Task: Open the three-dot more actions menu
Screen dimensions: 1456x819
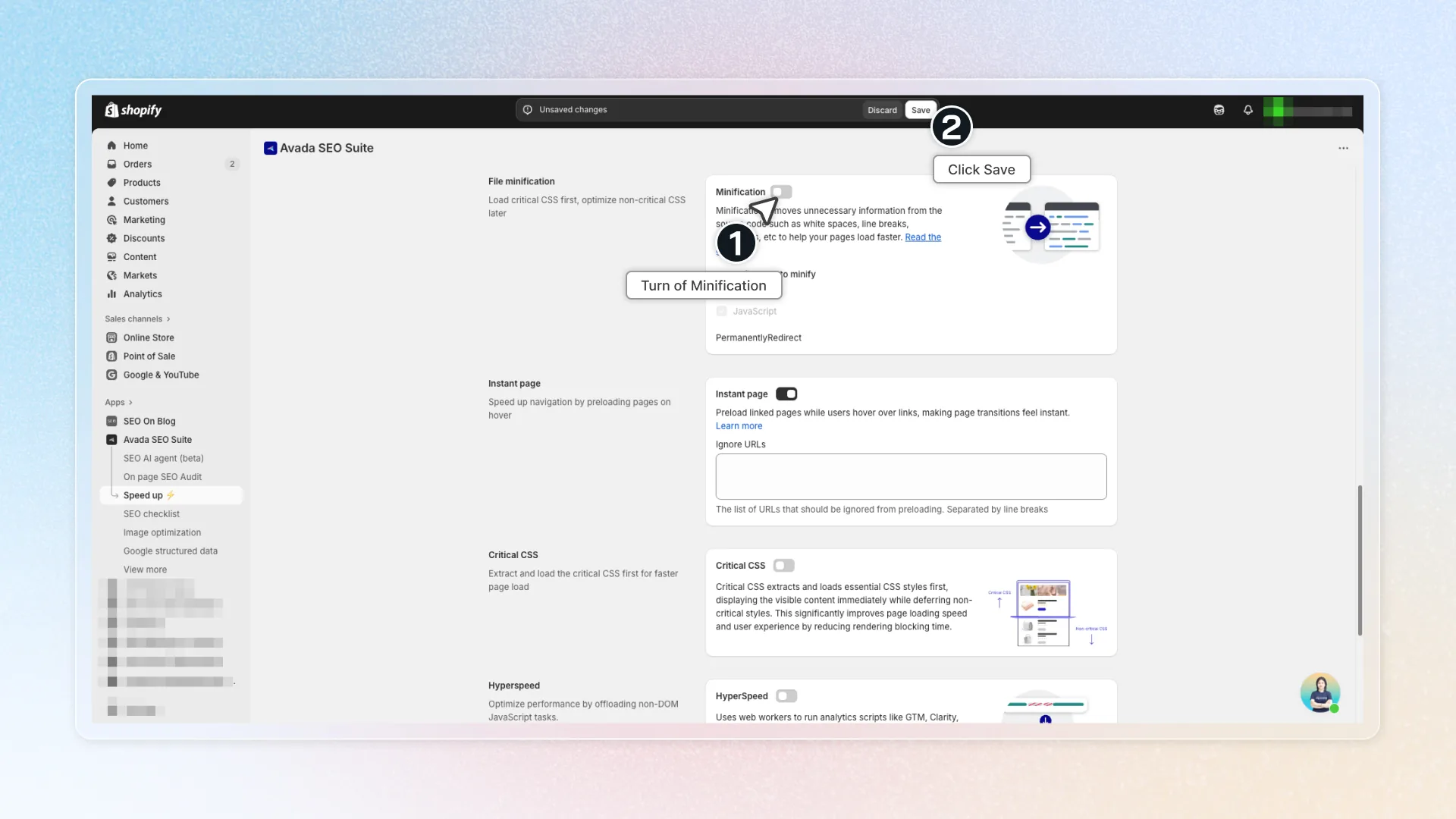Action: [1343, 148]
